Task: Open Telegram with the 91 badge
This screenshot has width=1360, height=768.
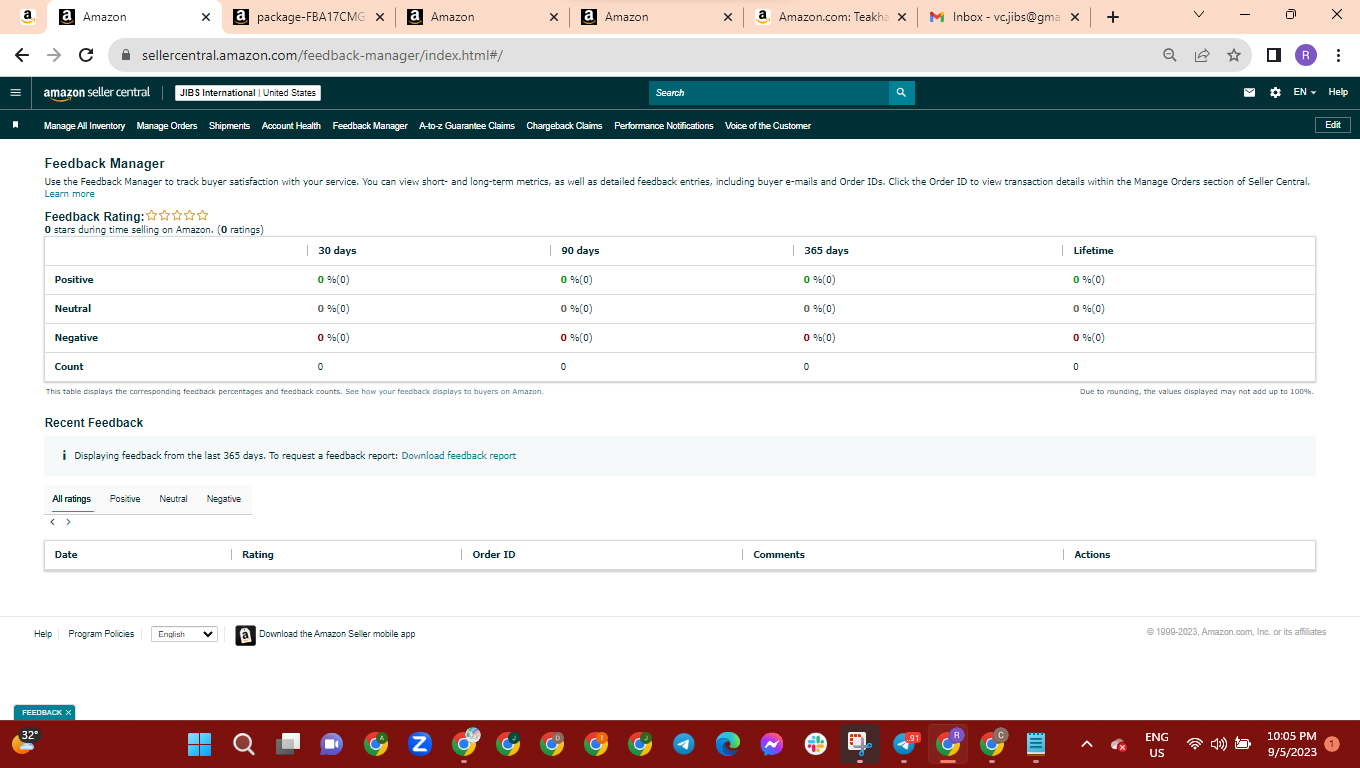Action: pyautogui.click(x=904, y=744)
